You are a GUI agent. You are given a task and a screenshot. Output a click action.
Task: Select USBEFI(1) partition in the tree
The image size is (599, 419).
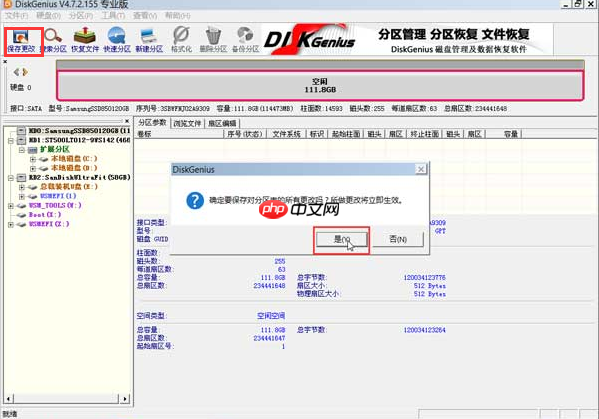click(58, 196)
